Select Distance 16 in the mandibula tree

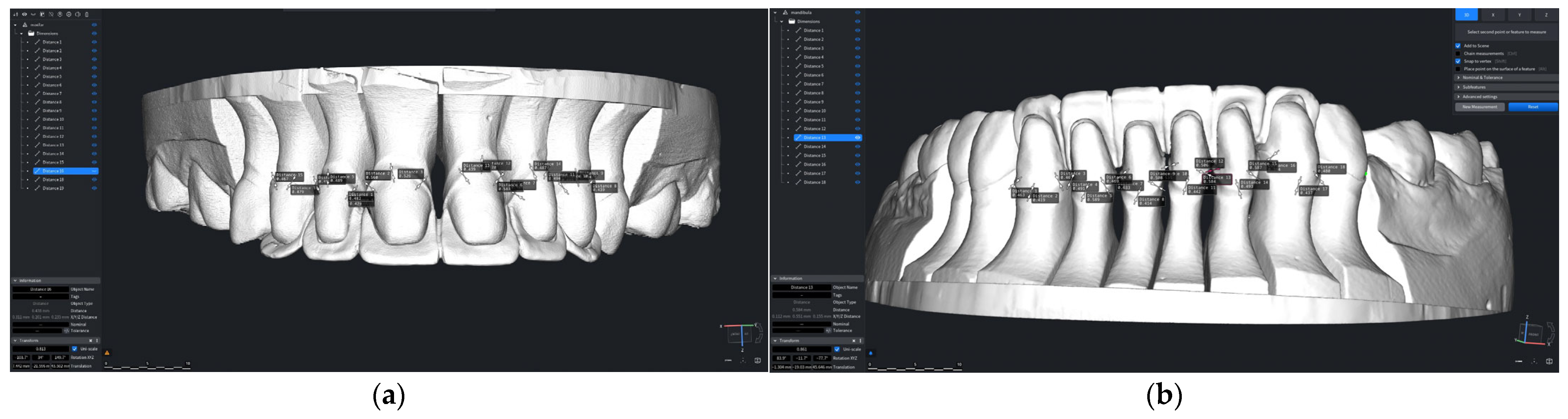coord(814,164)
